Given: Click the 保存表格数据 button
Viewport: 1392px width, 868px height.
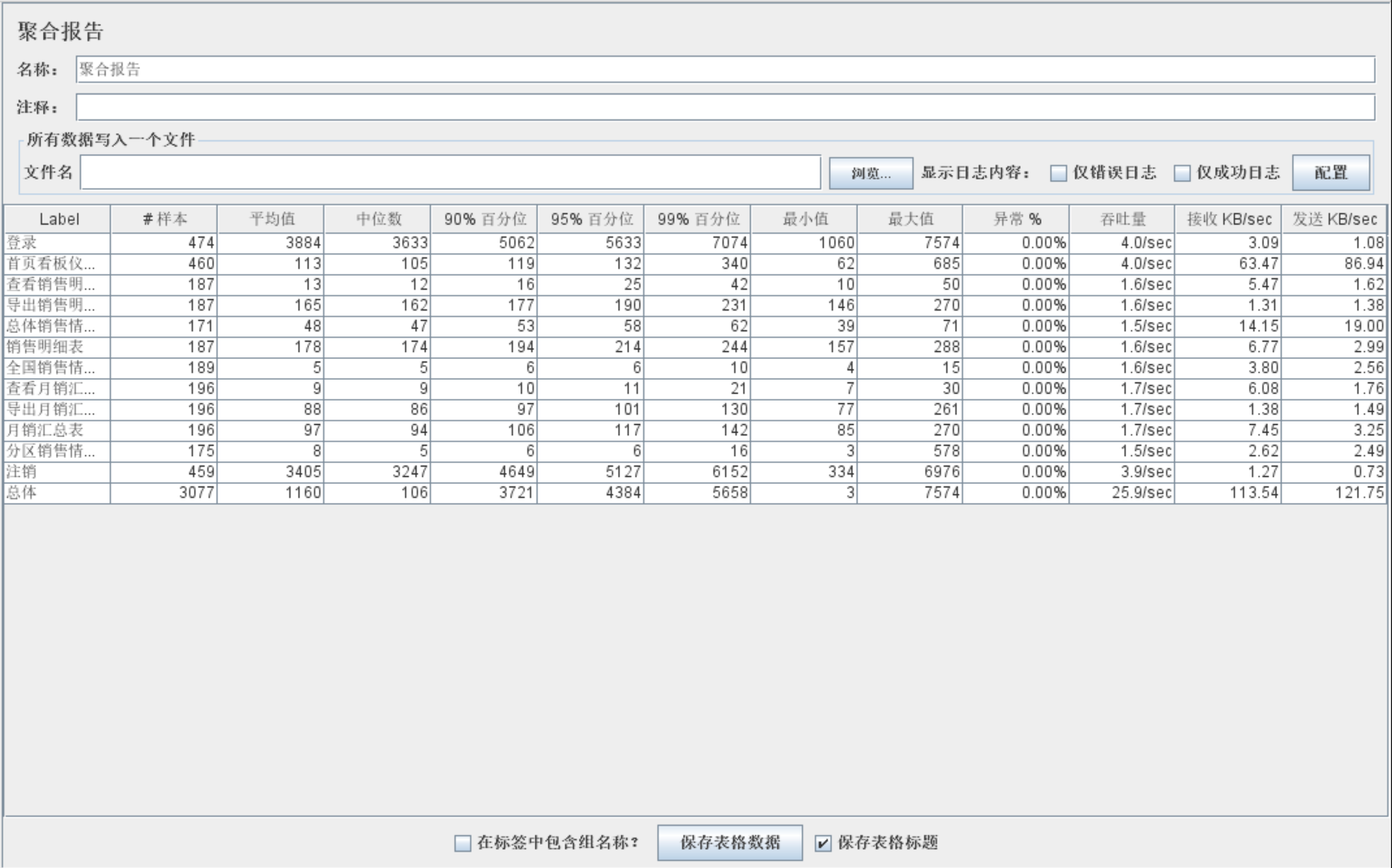Looking at the screenshot, I should click(729, 843).
